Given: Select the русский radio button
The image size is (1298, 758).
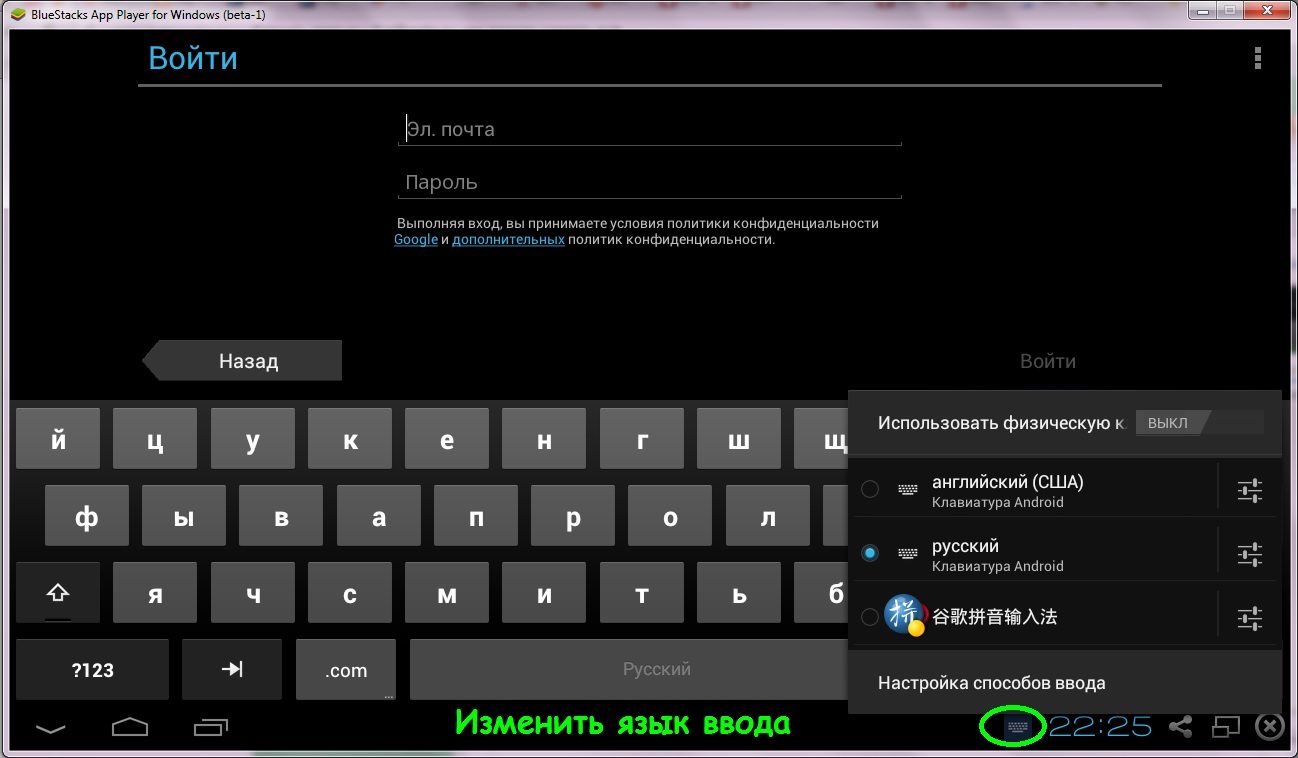Looking at the screenshot, I should 870,553.
